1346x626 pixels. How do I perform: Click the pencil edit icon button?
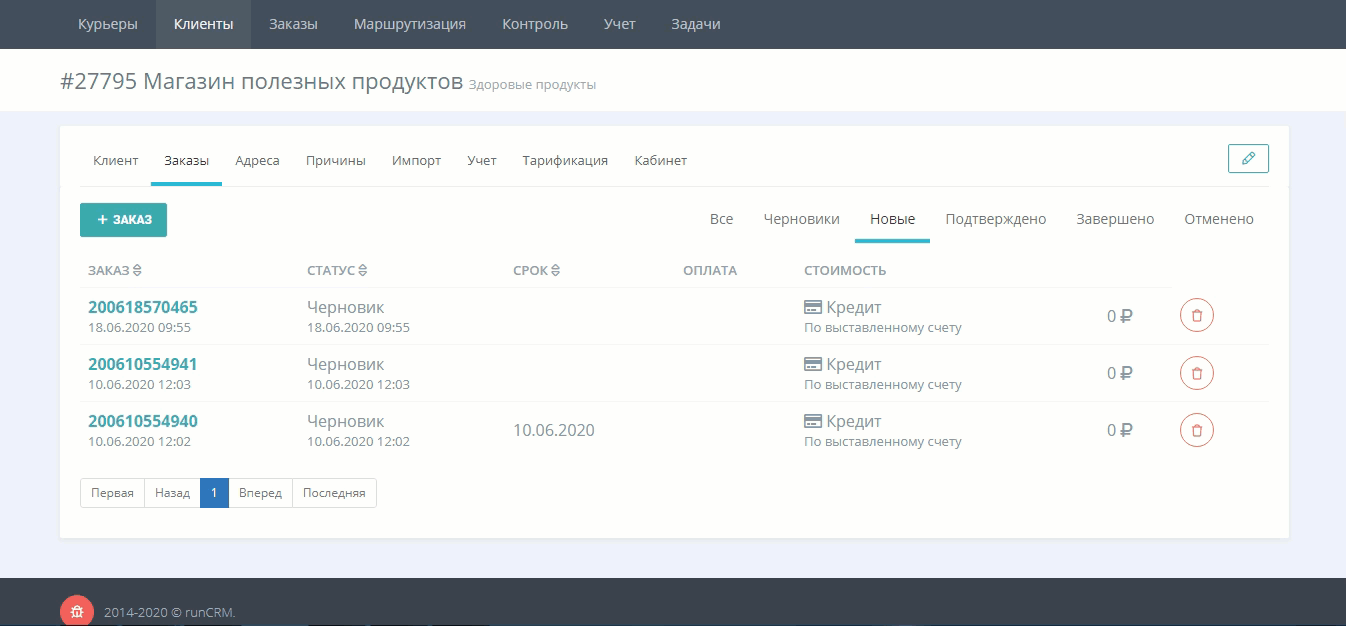pyautogui.click(x=1248, y=159)
